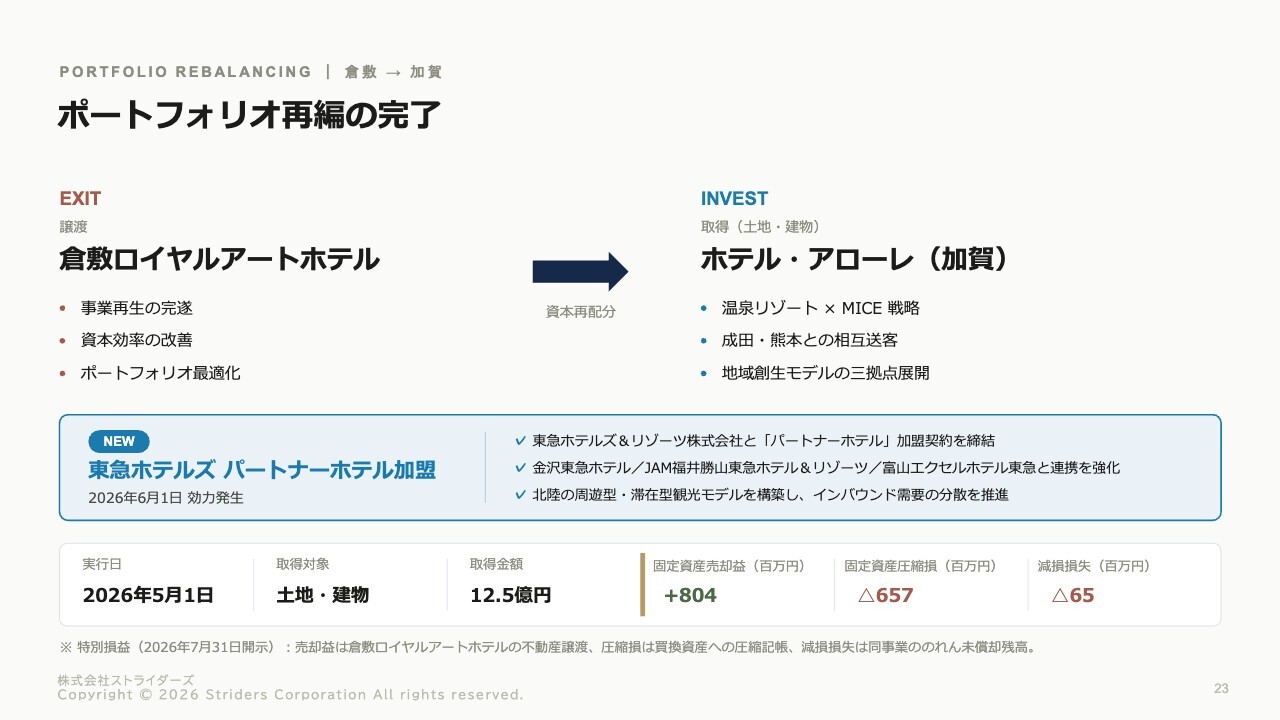This screenshot has height=720, width=1280.
Task: Select the '固定資産圧縮損（百万円）' label
Action: 921,566
